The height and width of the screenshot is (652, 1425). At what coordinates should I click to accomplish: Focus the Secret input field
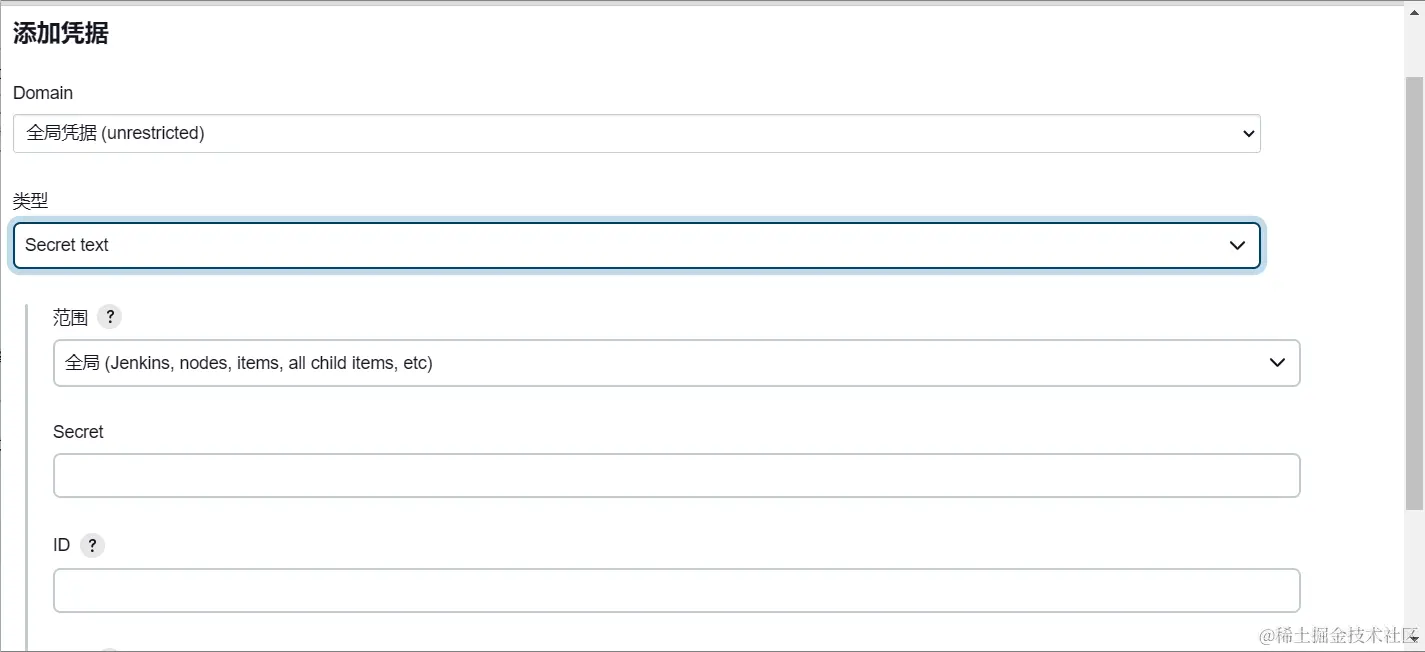click(x=676, y=476)
